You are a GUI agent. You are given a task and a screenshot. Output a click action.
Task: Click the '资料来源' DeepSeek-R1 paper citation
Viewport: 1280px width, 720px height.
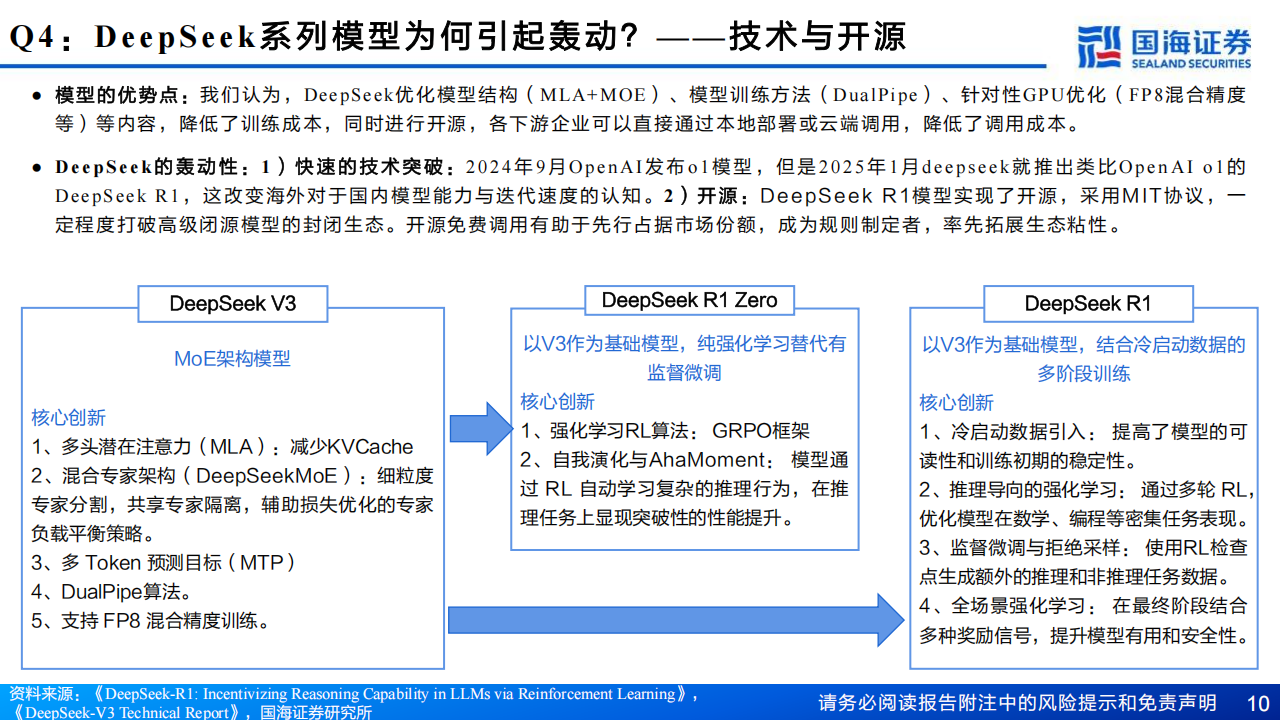tap(354, 694)
